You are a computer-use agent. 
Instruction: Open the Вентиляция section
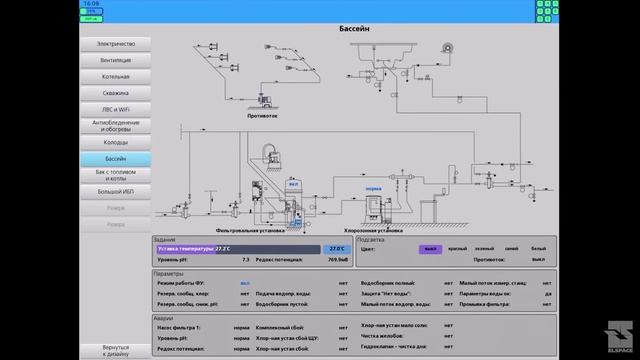point(116,60)
